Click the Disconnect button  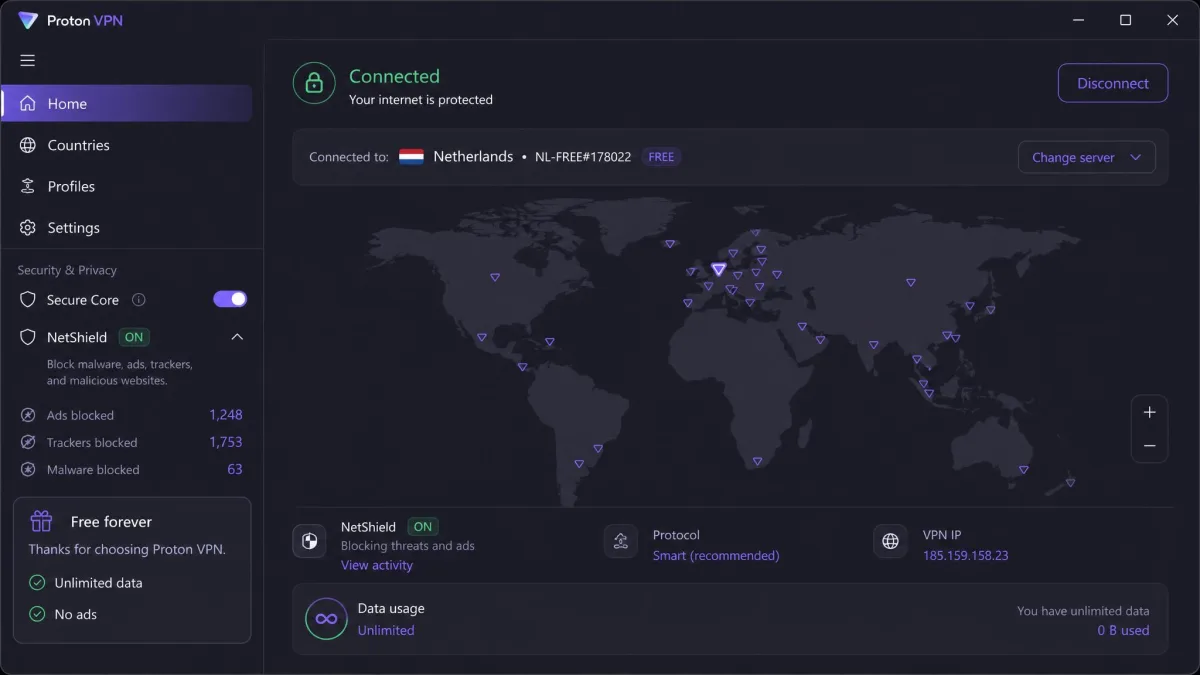(1112, 83)
